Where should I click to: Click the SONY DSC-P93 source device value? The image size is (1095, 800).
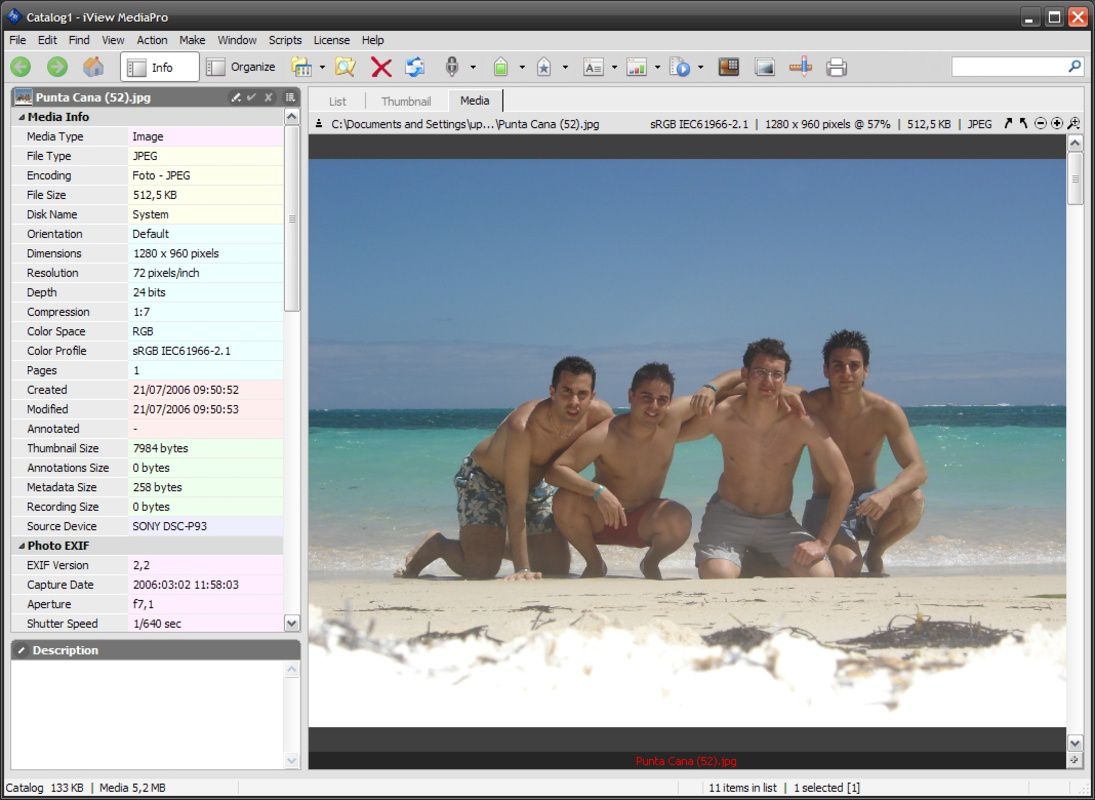tap(170, 526)
